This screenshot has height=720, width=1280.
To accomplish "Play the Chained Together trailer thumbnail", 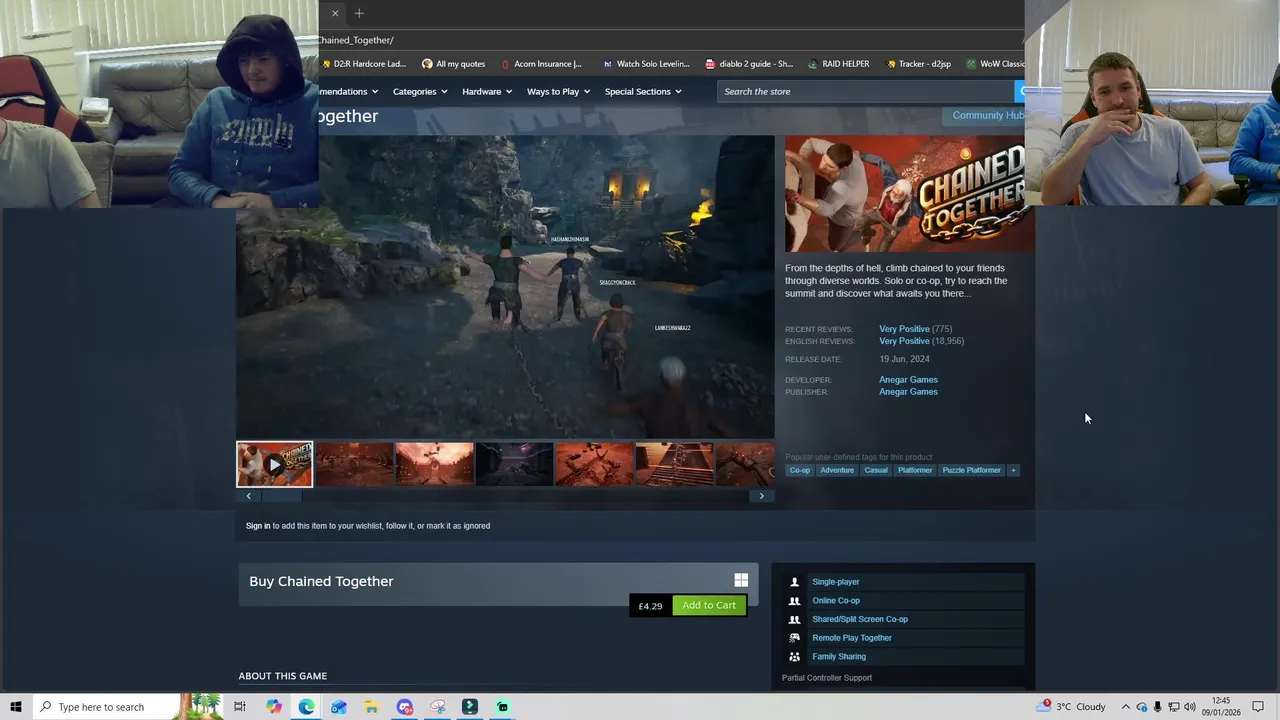I will tap(274, 464).
